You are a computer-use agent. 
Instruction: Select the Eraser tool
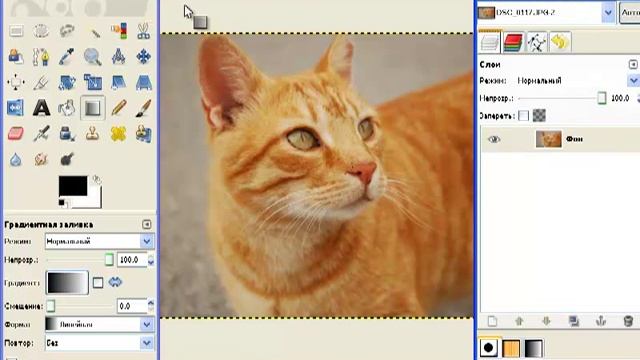tap(16, 134)
